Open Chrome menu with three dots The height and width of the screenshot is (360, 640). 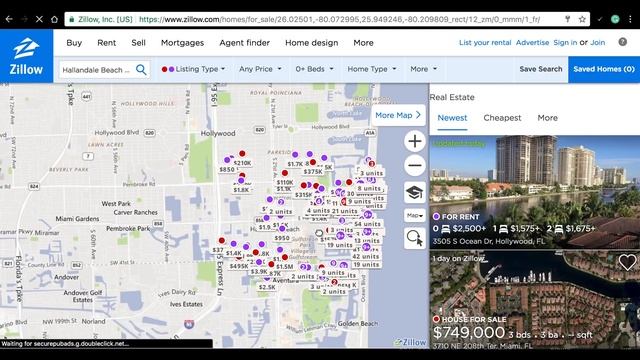pyautogui.click(x=630, y=19)
